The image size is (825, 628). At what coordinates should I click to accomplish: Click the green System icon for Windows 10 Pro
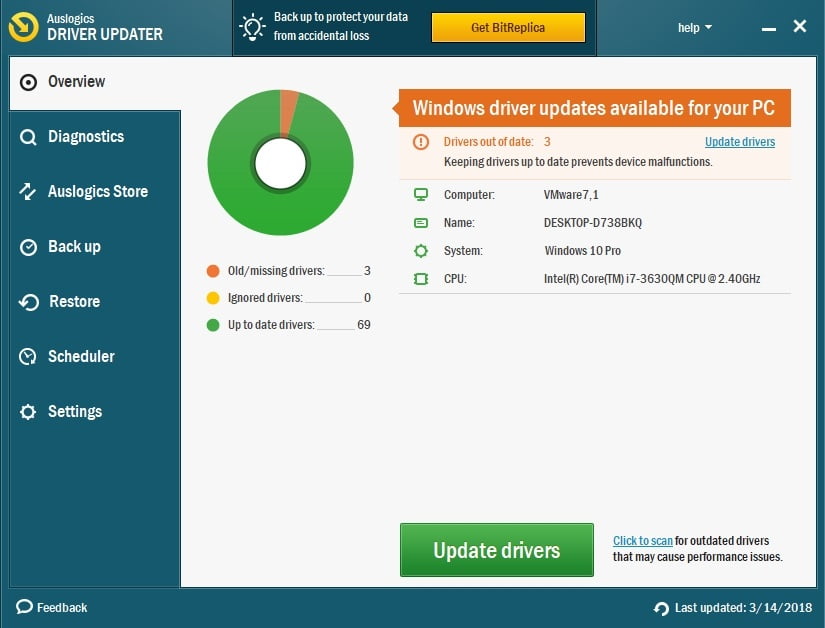tap(422, 251)
